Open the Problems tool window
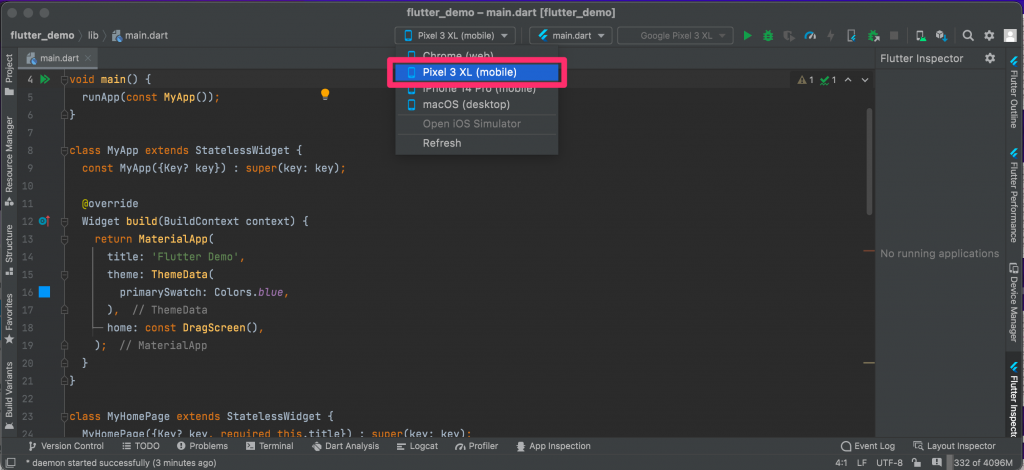The height and width of the screenshot is (470, 1024). click(x=202, y=446)
